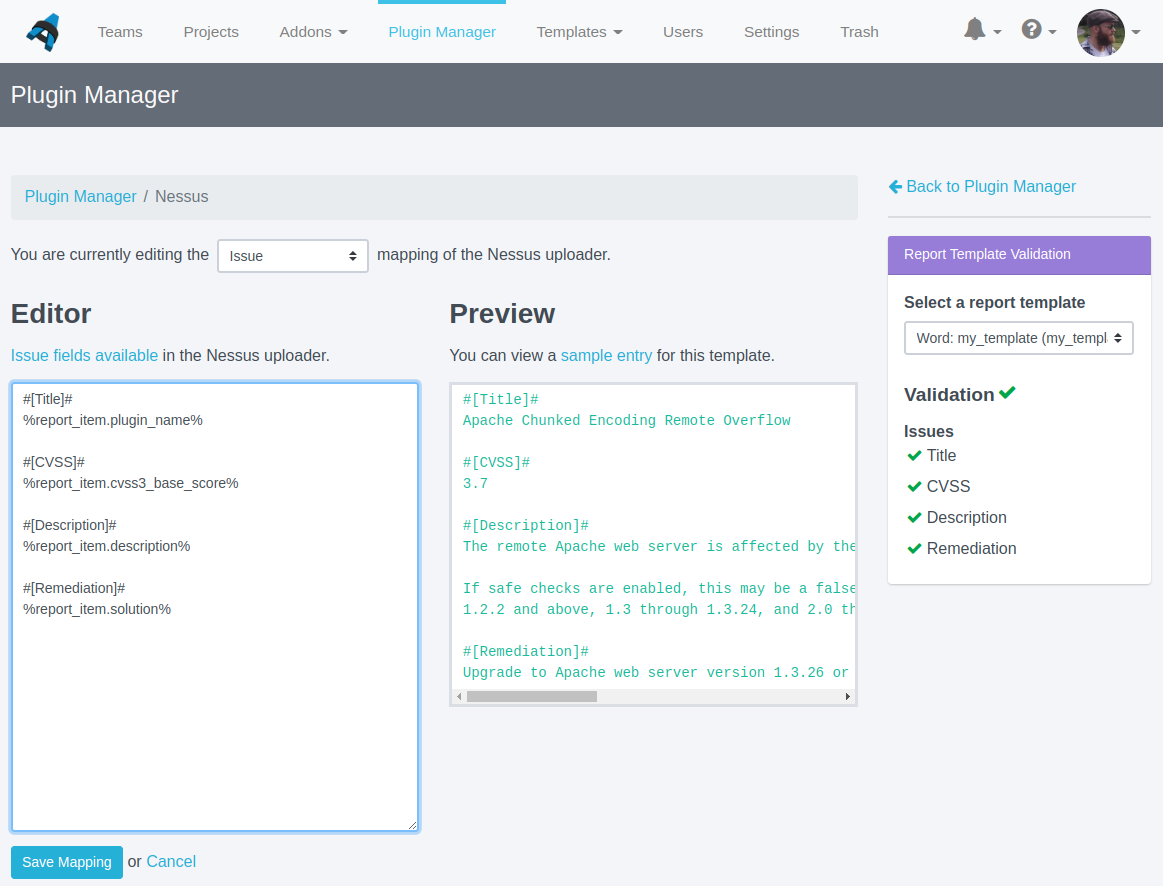Screen dimensions: 1163x886
Task: Open the Settings menu item
Action: (771, 31)
